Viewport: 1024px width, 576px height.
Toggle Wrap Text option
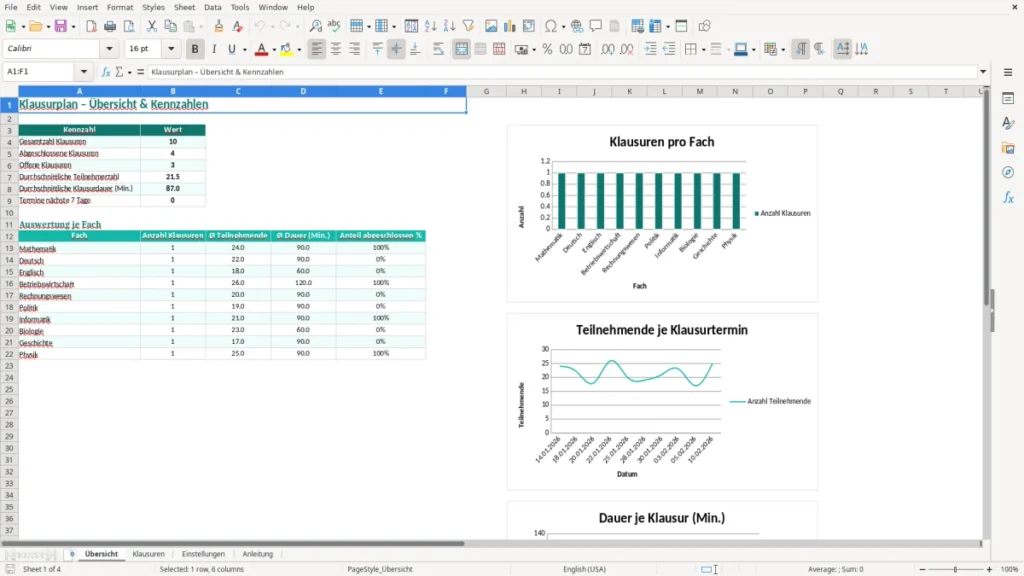coord(438,49)
